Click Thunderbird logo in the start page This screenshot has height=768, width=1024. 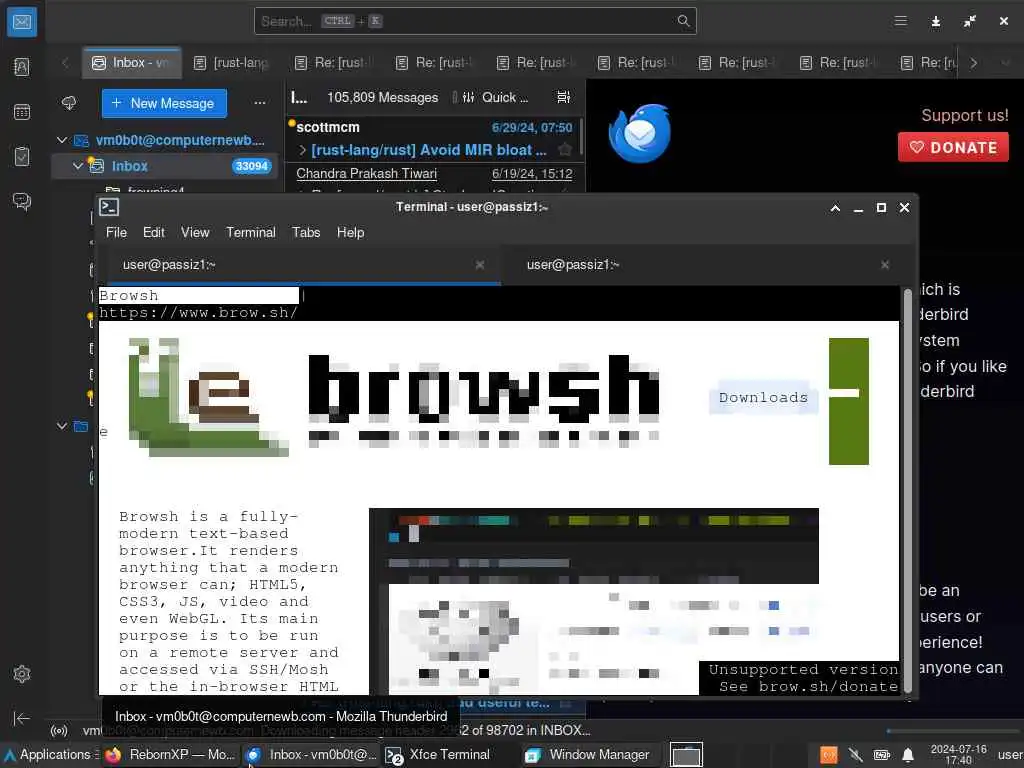pos(640,133)
